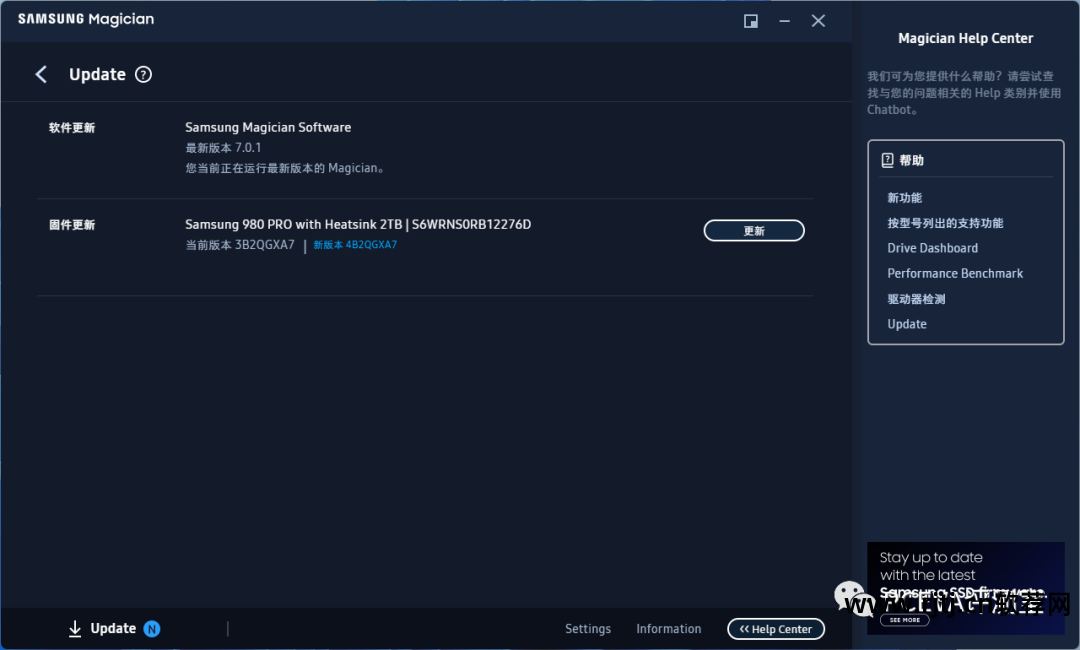This screenshot has height=650, width=1080.
Task: Click the book icon beside 帮助 header
Action: tap(887, 160)
